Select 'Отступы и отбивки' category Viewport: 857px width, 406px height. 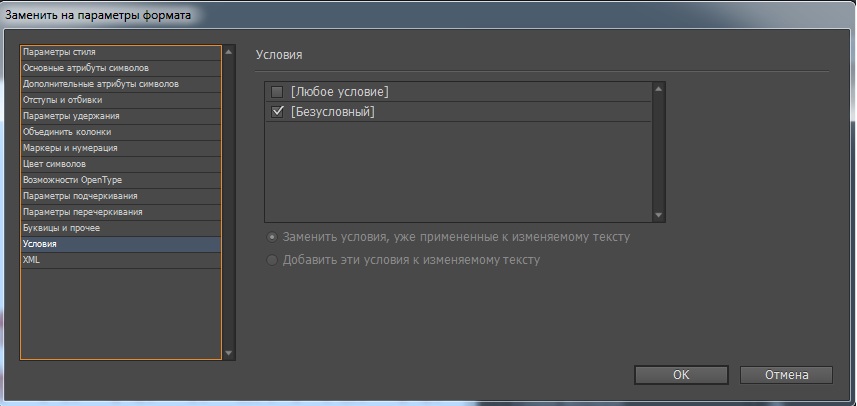click(x=121, y=100)
